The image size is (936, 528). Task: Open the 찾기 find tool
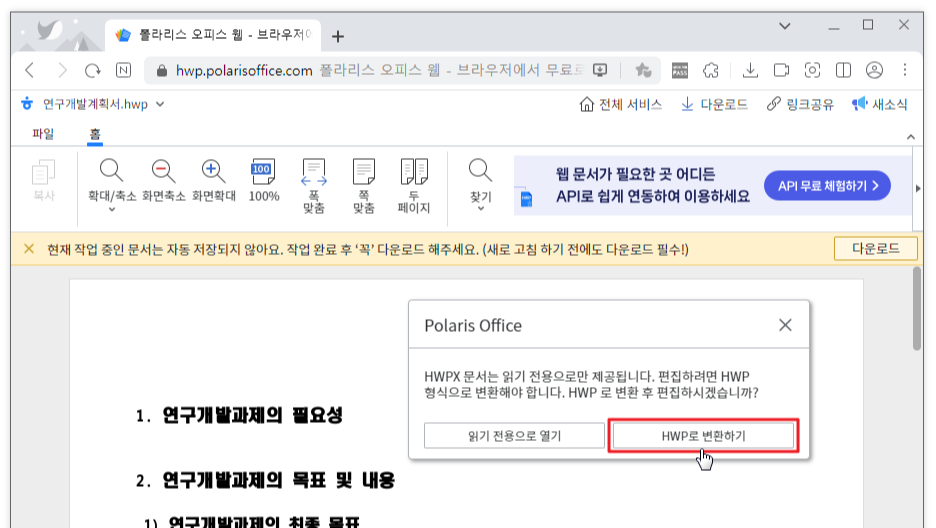coord(481,184)
